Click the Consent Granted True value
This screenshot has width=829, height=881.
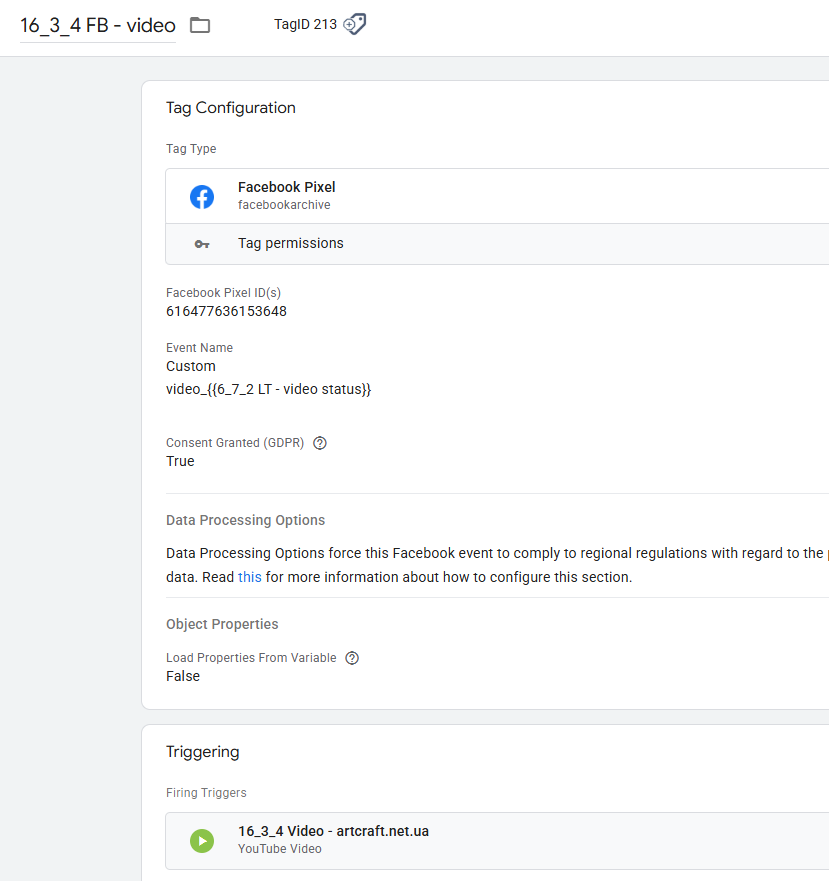pos(180,461)
